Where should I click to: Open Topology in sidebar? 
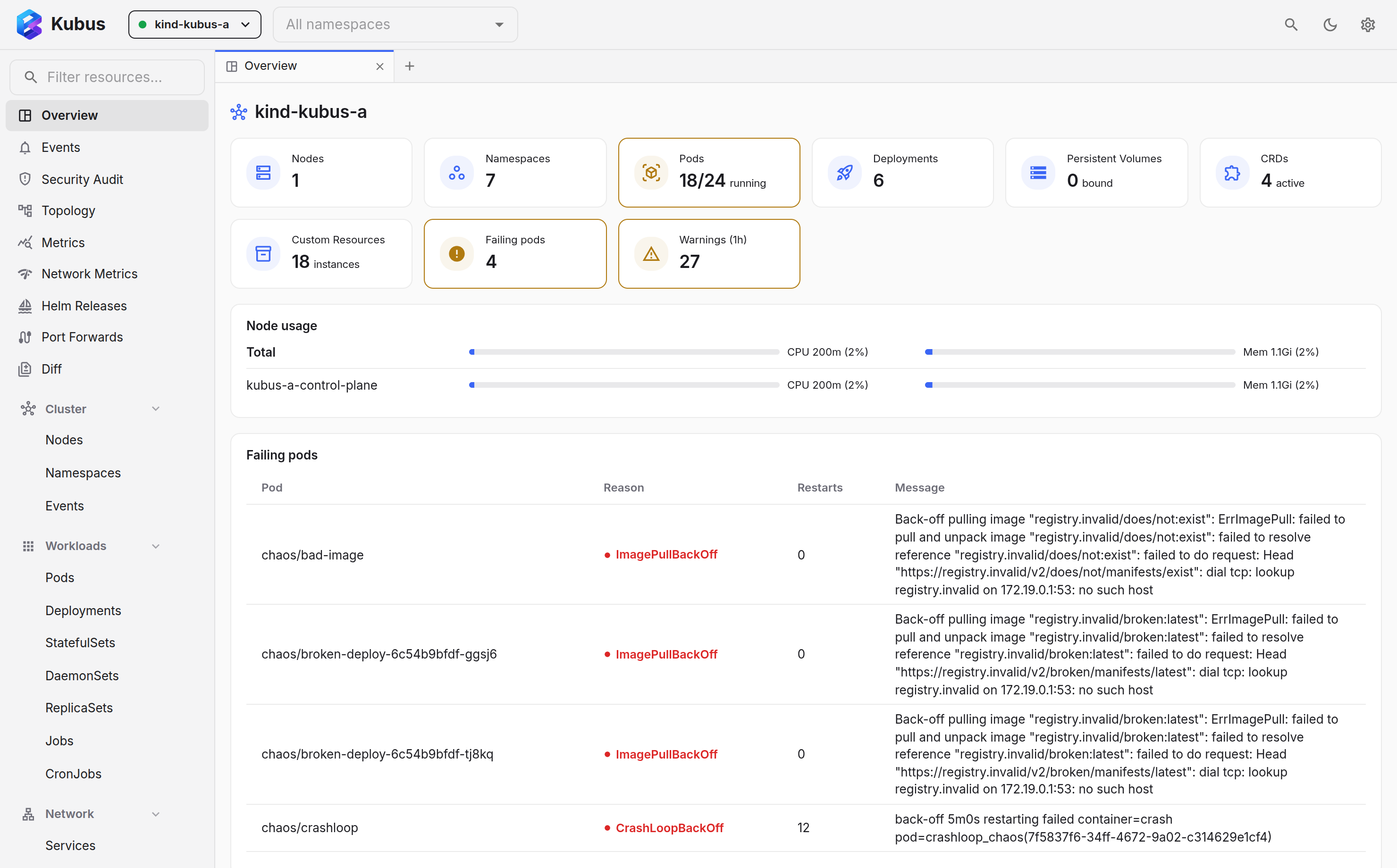click(x=108, y=211)
